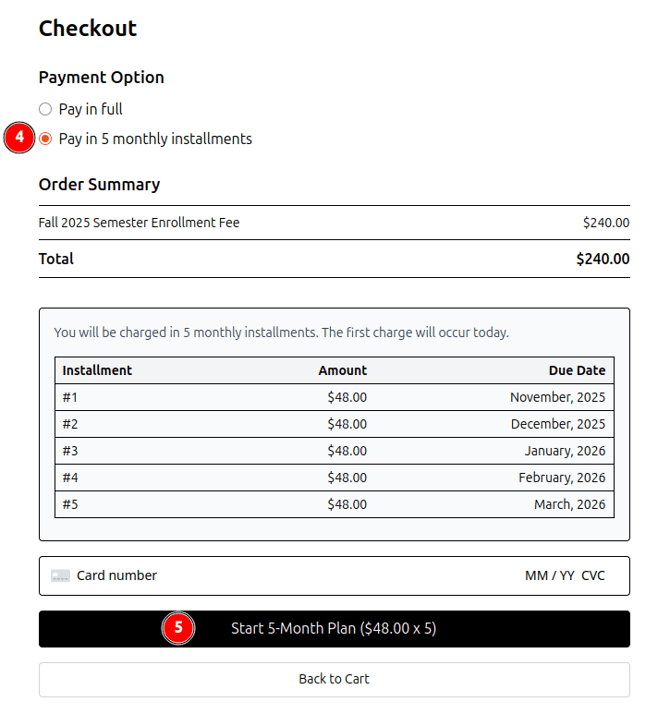Click the Checkout page heading
Viewport: 670px width, 726px height.
tap(88, 28)
